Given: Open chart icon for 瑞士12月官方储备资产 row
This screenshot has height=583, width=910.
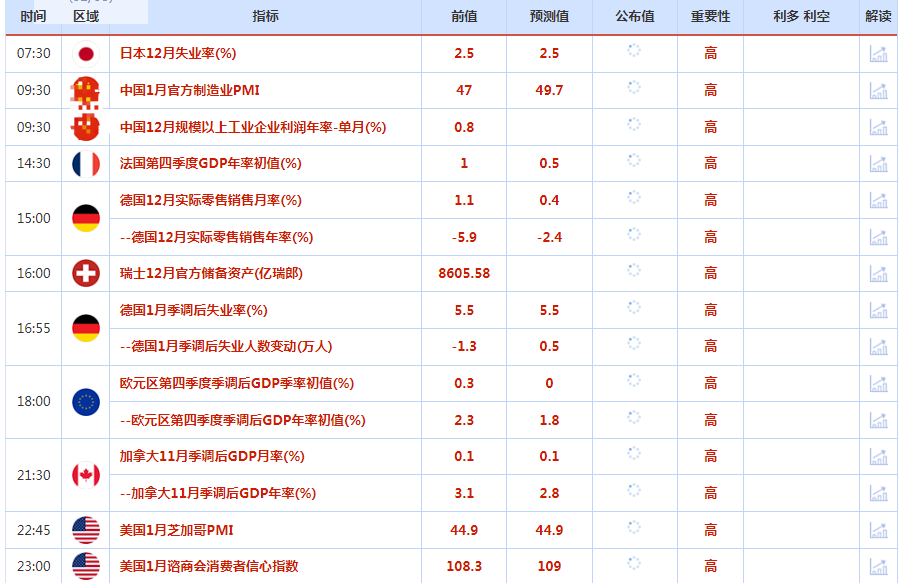Looking at the screenshot, I should click(878, 273).
